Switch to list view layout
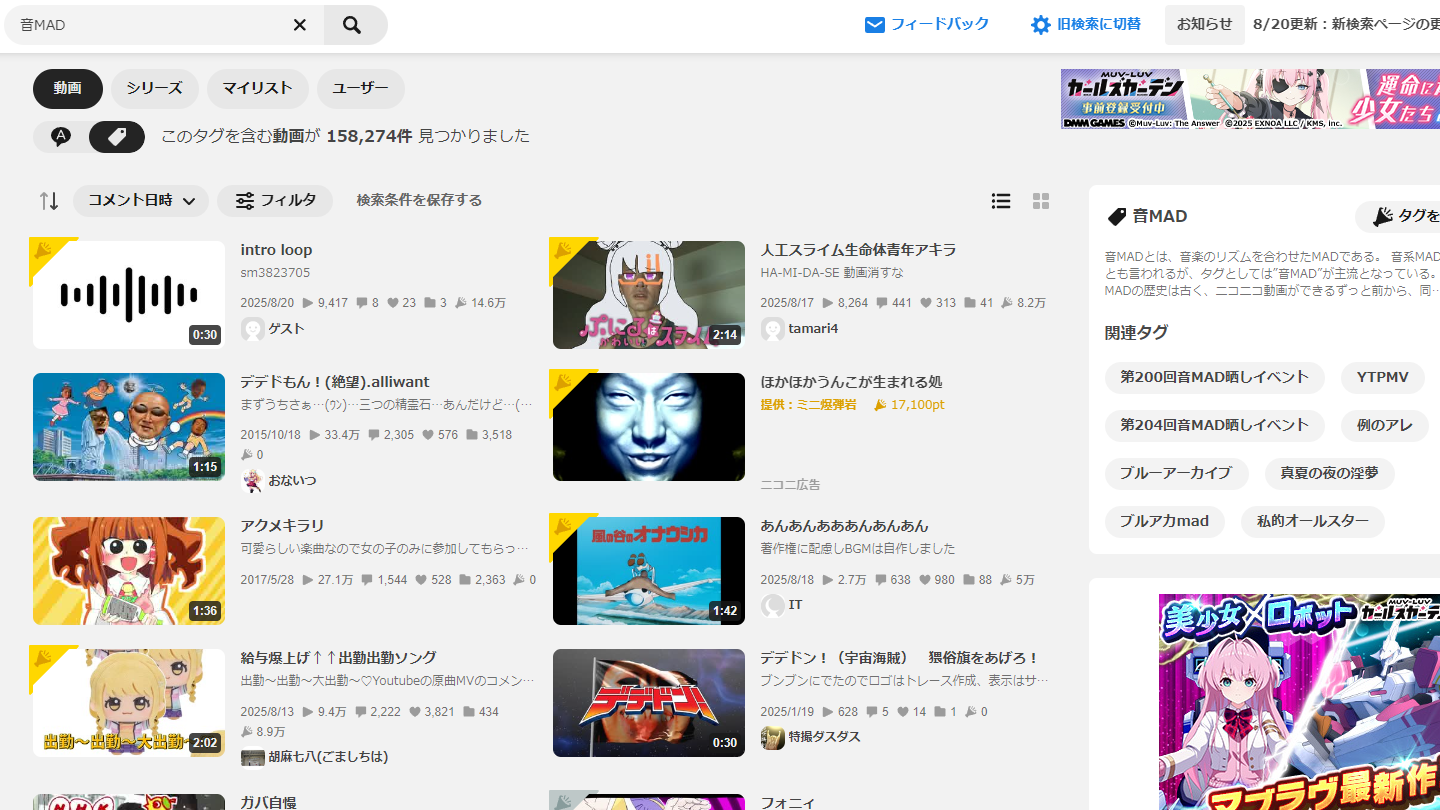1440x810 pixels. [x=1001, y=201]
